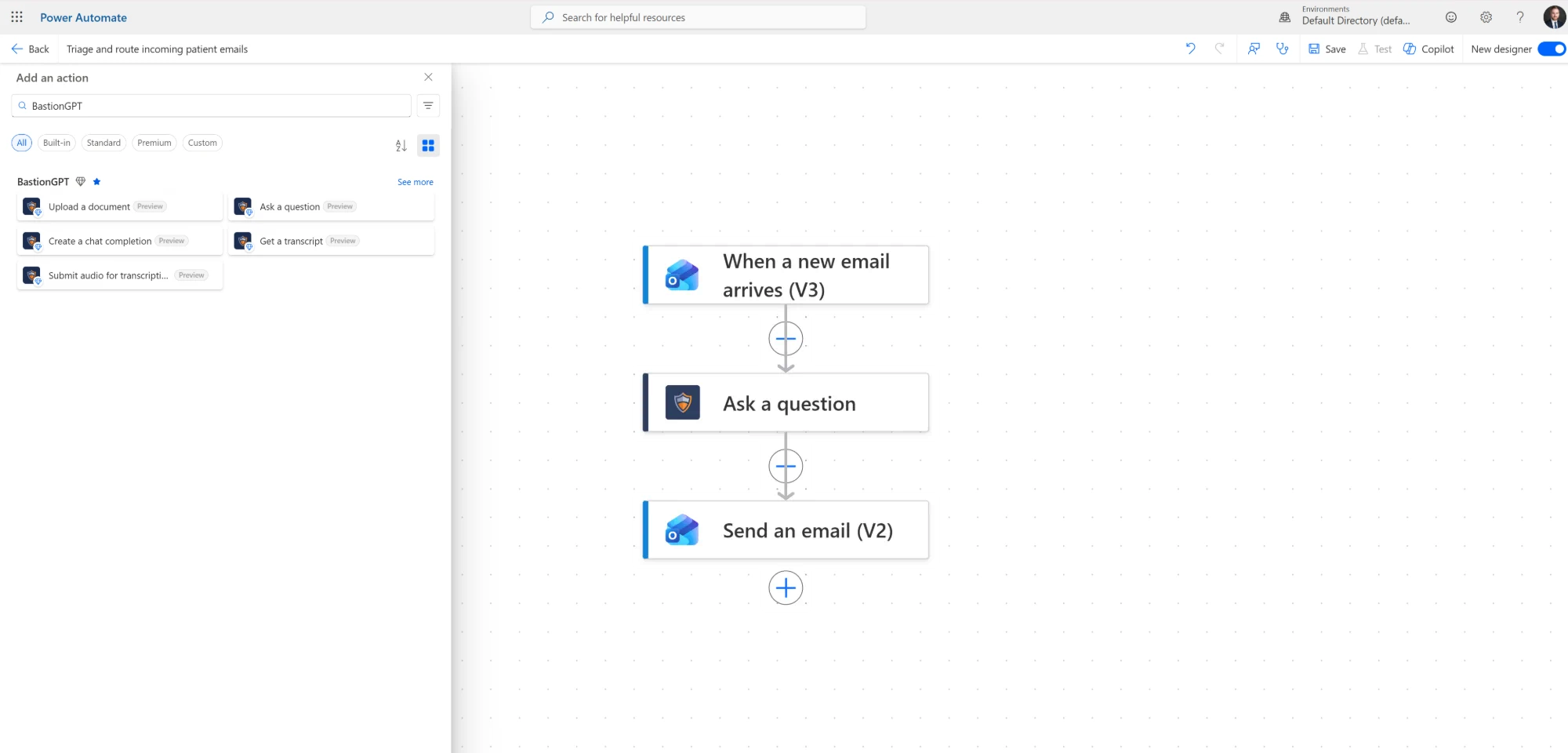Open the user profile avatar
The image size is (1568, 753).
pos(1554,16)
